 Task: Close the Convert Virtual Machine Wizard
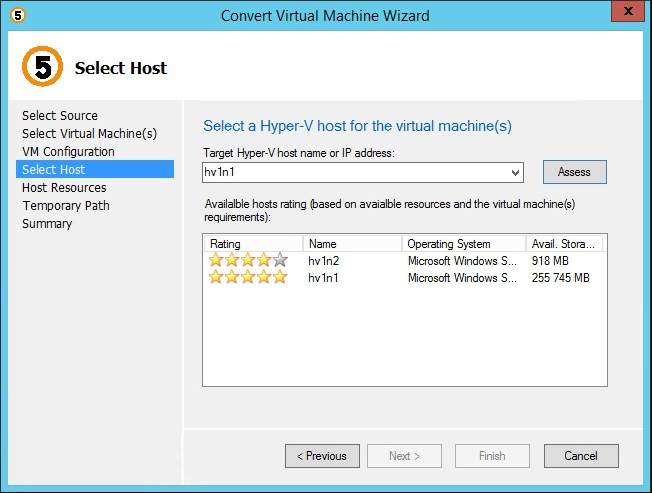point(627,13)
